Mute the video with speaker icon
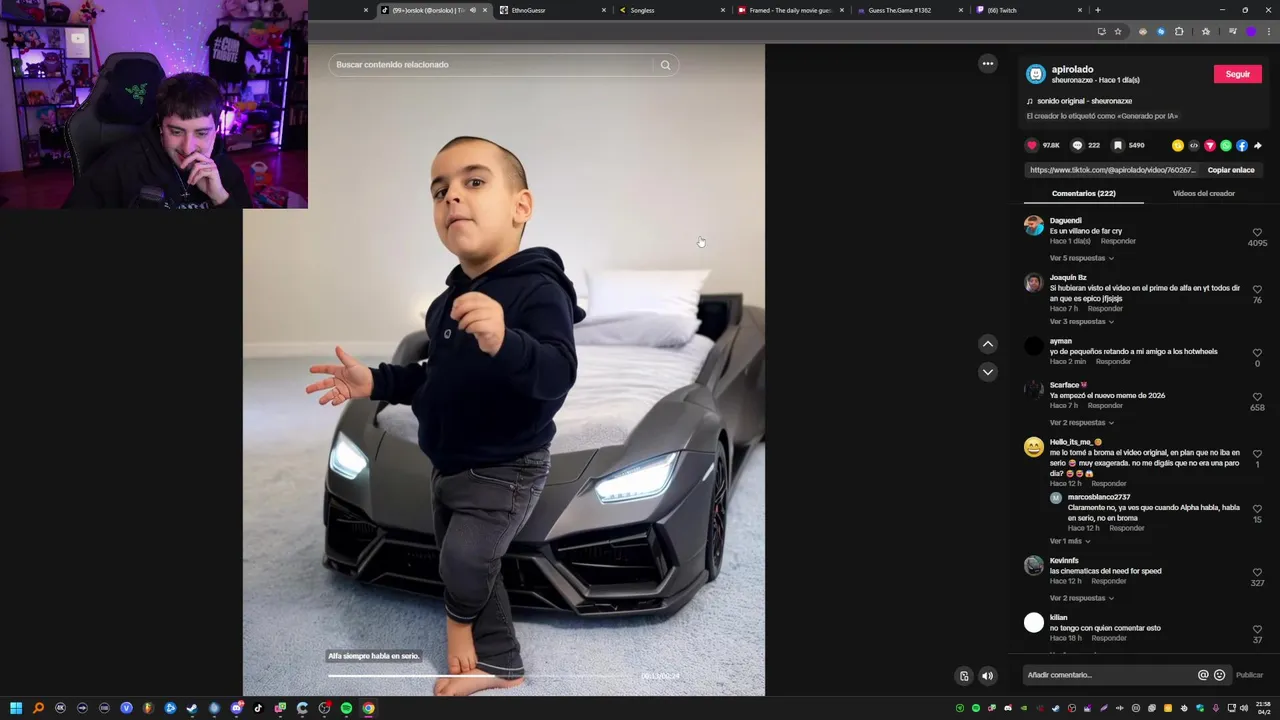Screen dimensions: 1280x720 [x=987, y=676]
